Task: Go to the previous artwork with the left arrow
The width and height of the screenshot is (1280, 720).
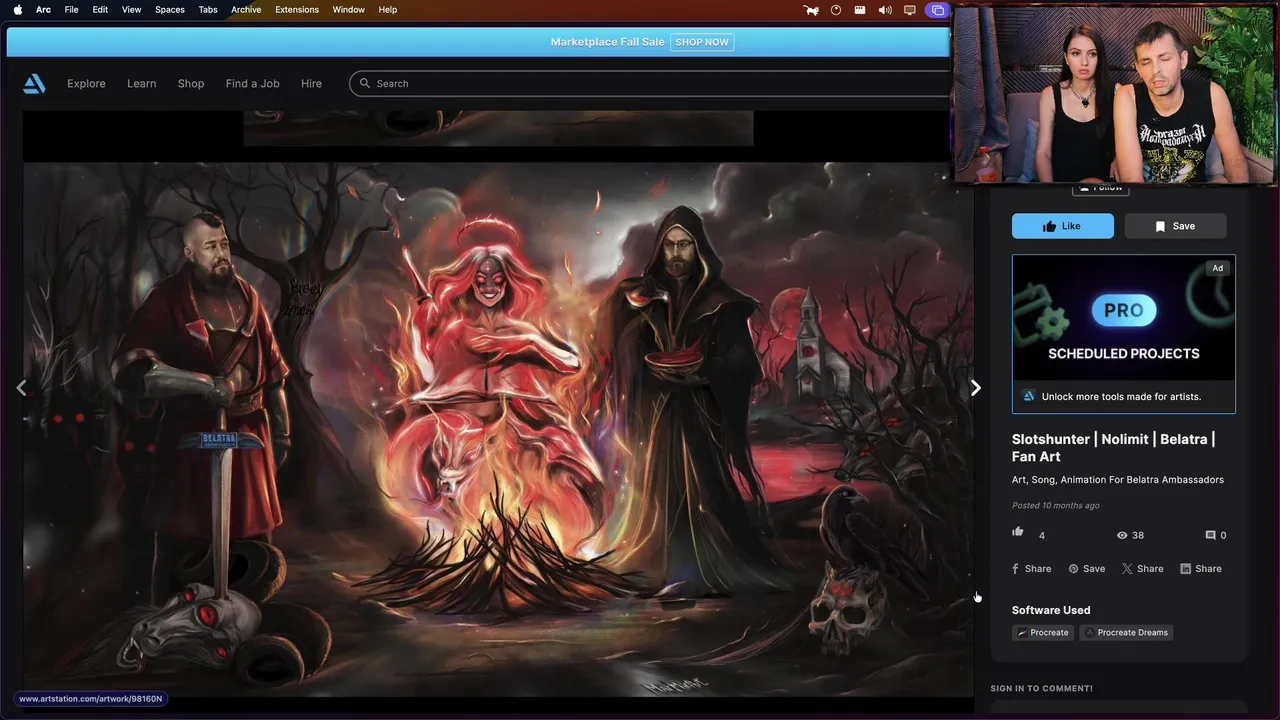Action: click(x=21, y=388)
